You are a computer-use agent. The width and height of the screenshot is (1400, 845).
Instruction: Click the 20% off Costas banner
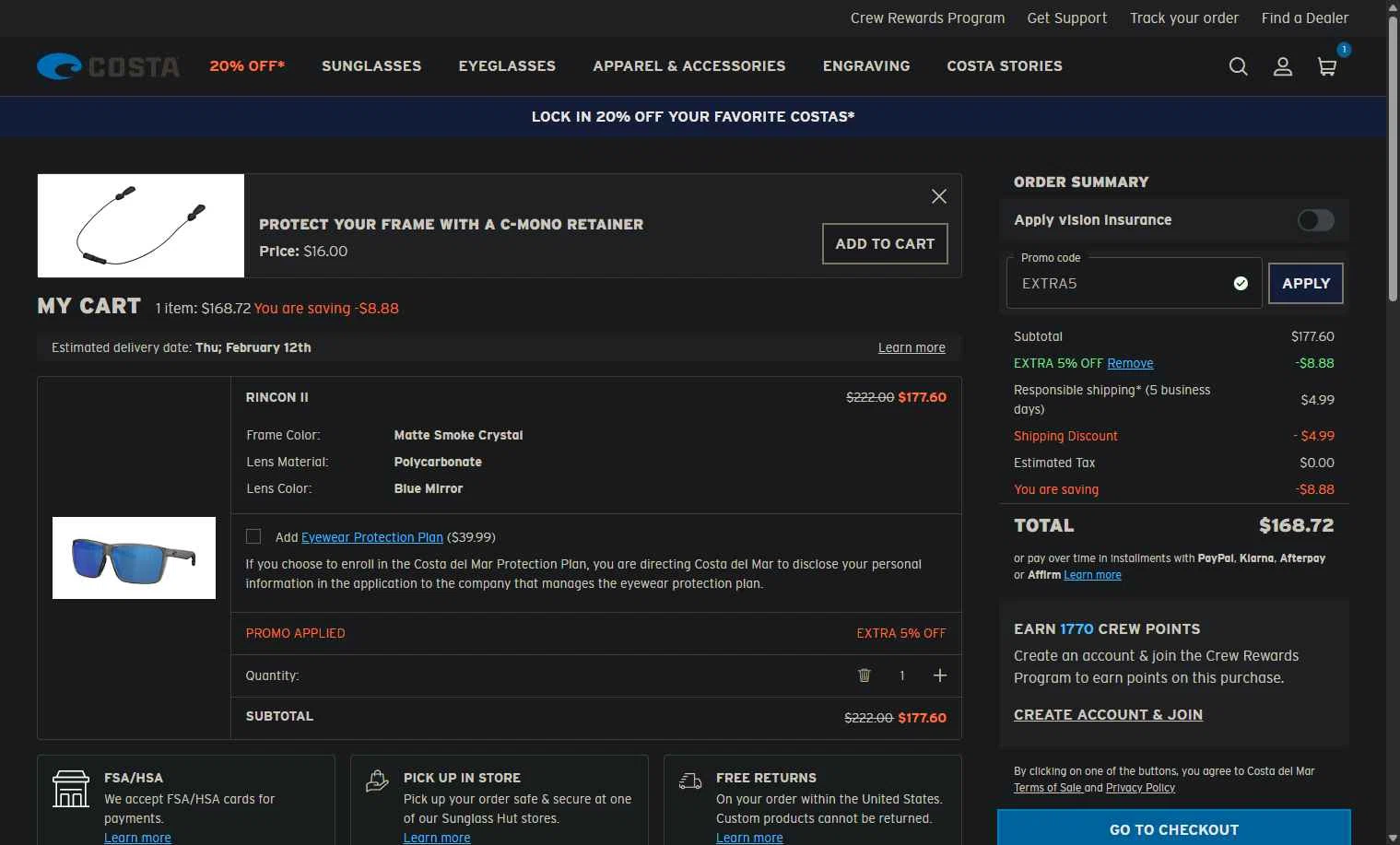(693, 117)
